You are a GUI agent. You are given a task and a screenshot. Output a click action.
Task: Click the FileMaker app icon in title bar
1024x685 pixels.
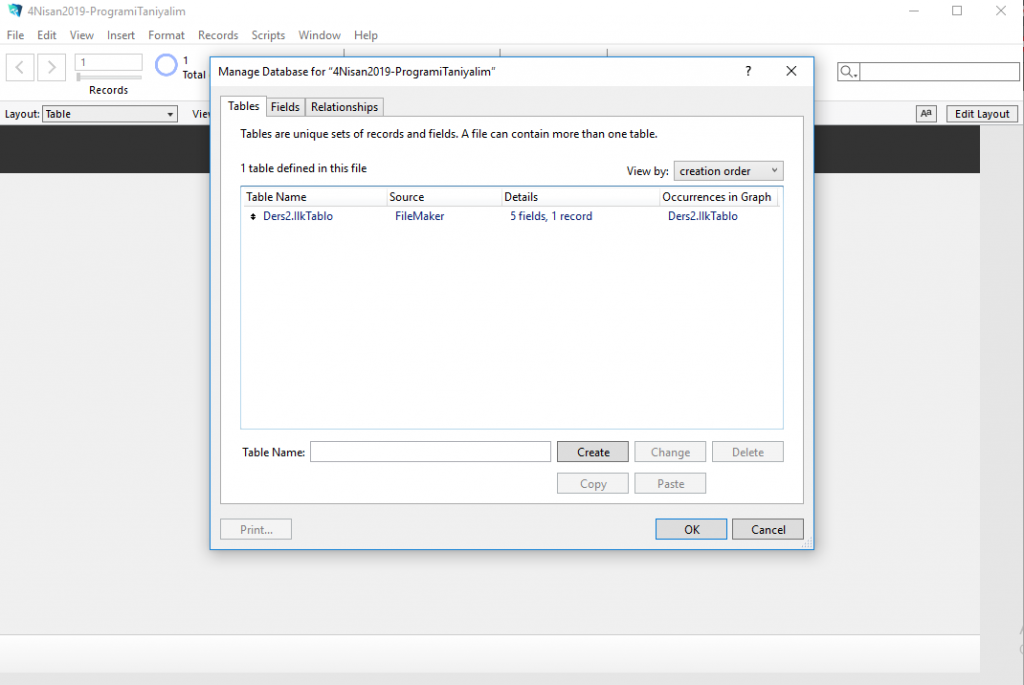tap(14, 11)
